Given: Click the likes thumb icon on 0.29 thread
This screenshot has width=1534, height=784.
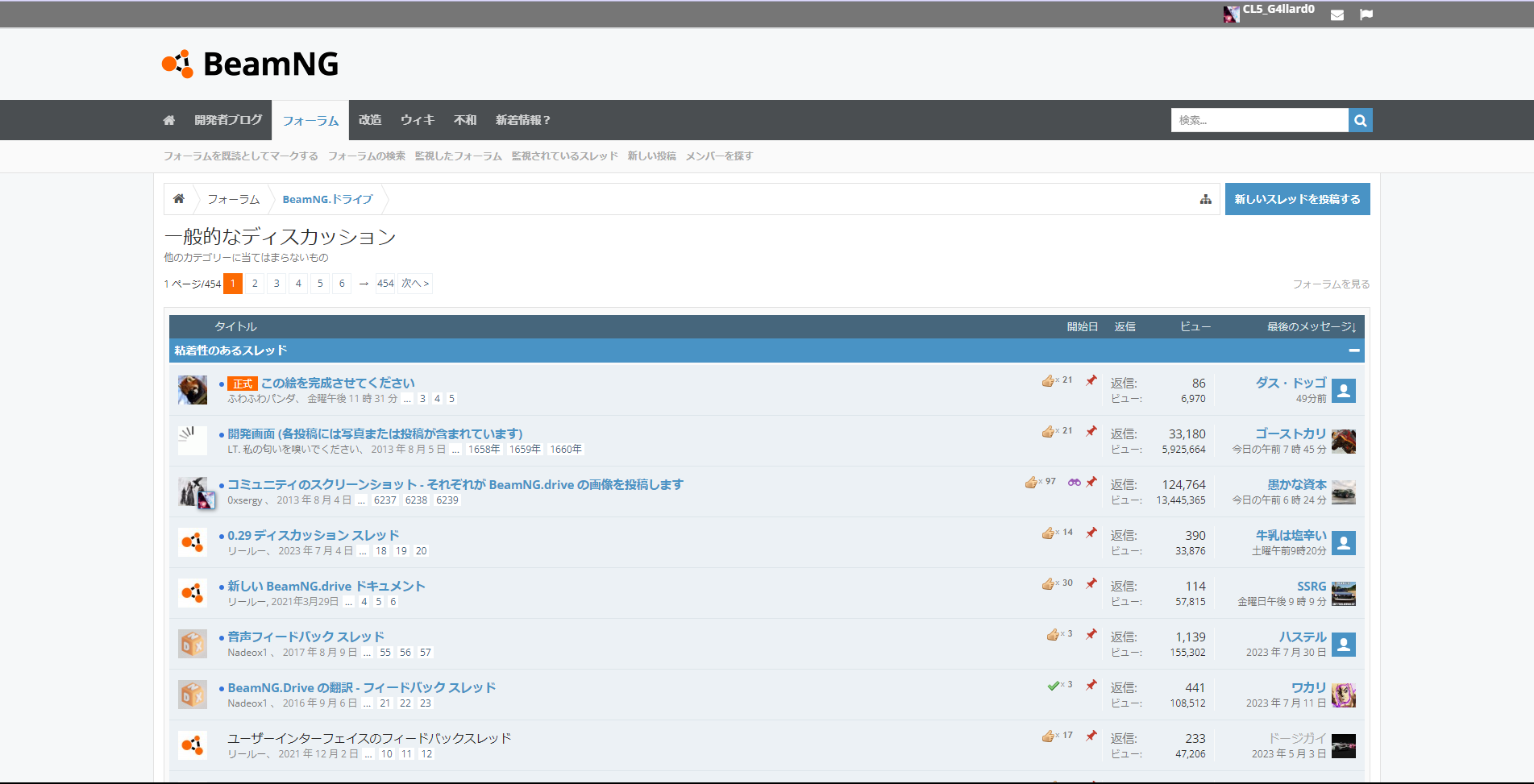Looking at the screenshot, I should point(1048,533).
